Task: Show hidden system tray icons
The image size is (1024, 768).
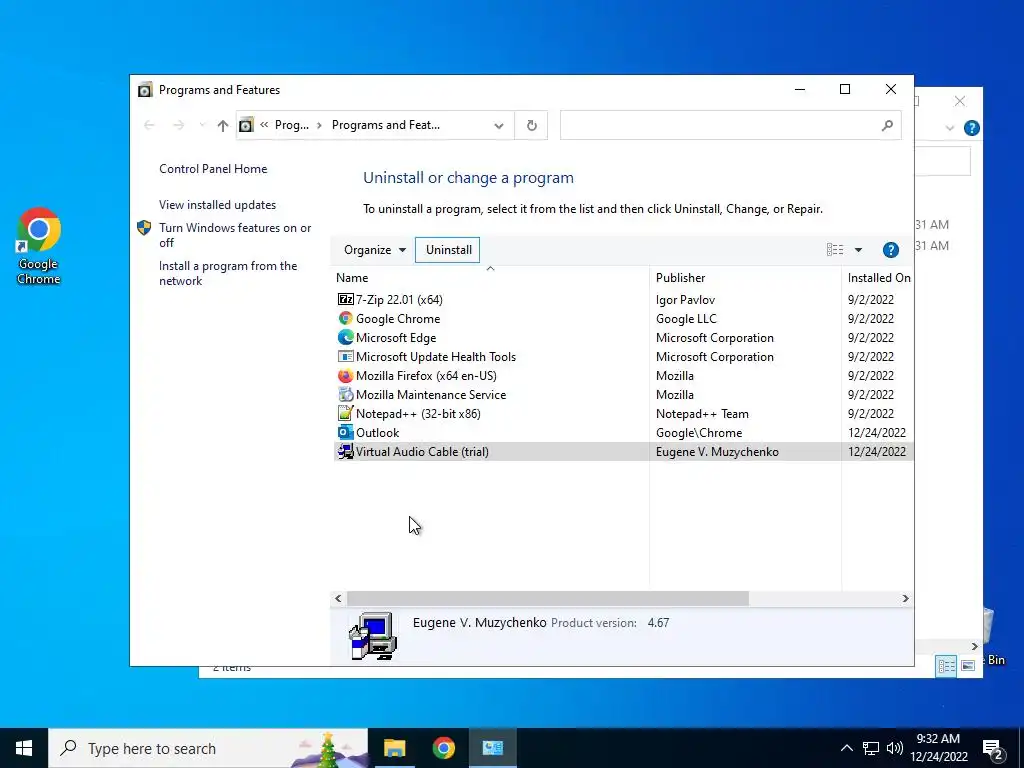Action: (x=846, y=748)
